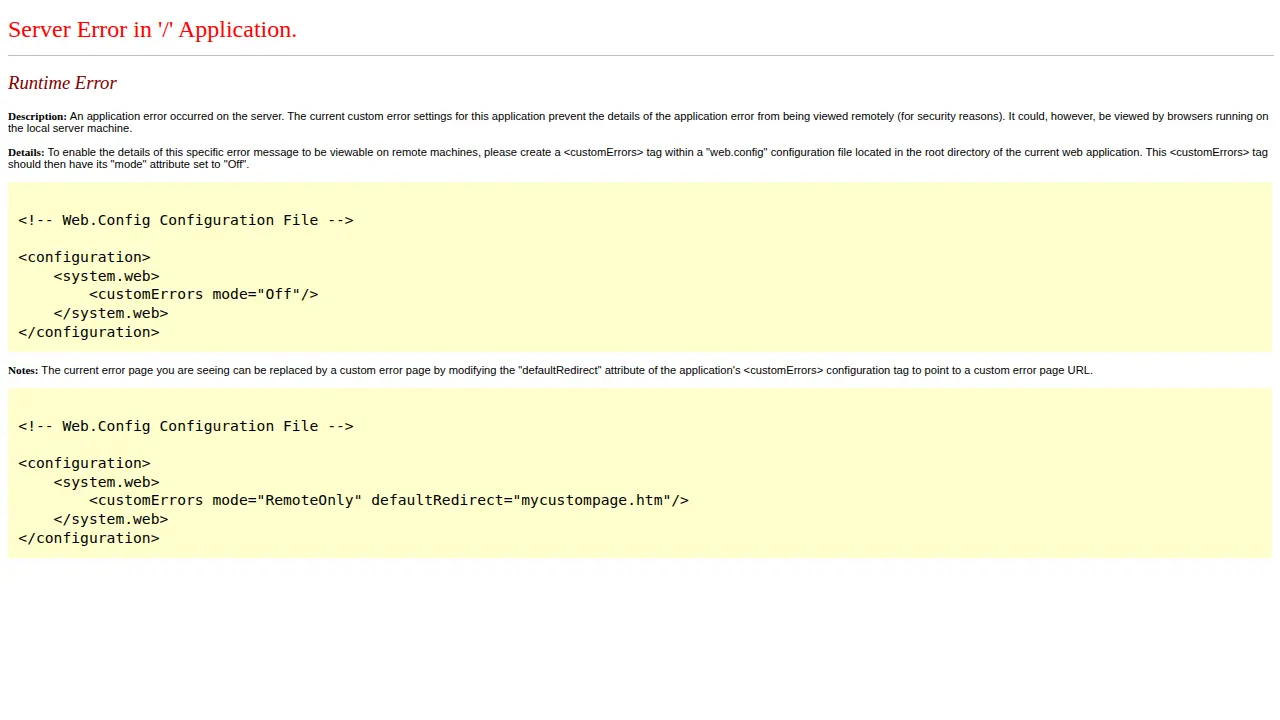Click the "Server Error in '/' Application." heading
1280x720 pixels.
tap(152, 30)
